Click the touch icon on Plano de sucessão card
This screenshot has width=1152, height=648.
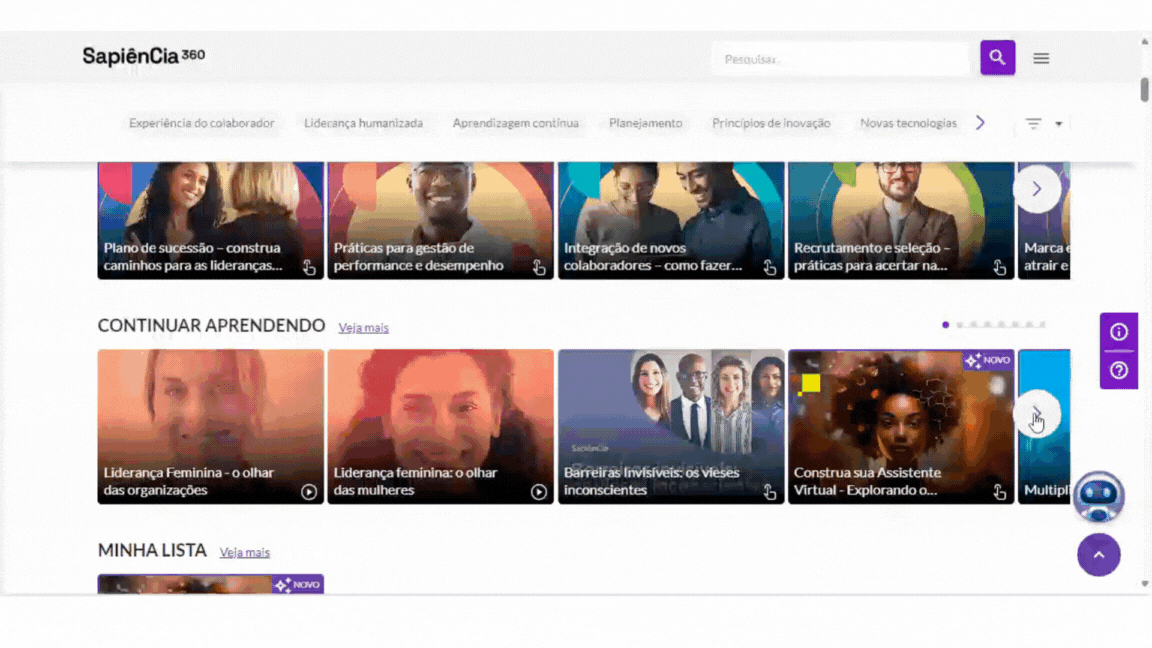[x=309, y=267]
